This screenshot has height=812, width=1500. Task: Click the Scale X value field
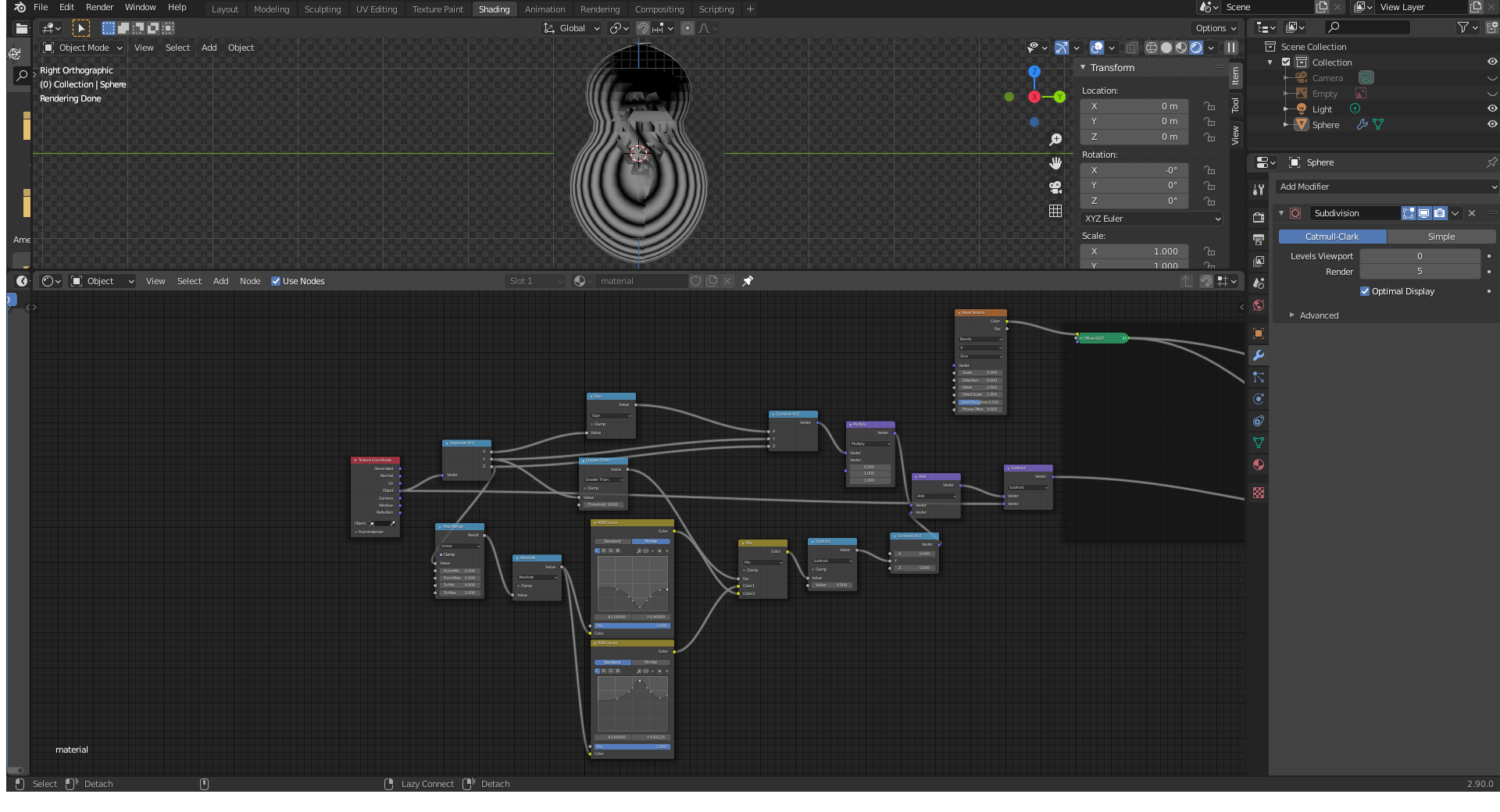pyautogui.click(x=1134, y=251)
